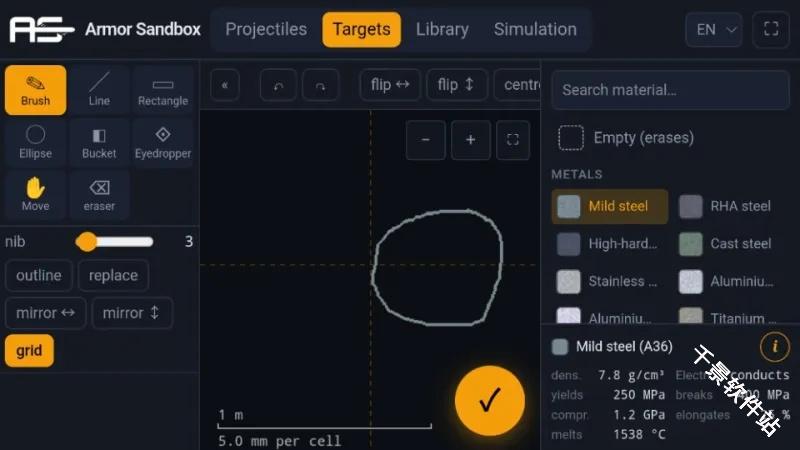
Task: Collapse the left panel with double-chevron button
Action: click(225, 85)
